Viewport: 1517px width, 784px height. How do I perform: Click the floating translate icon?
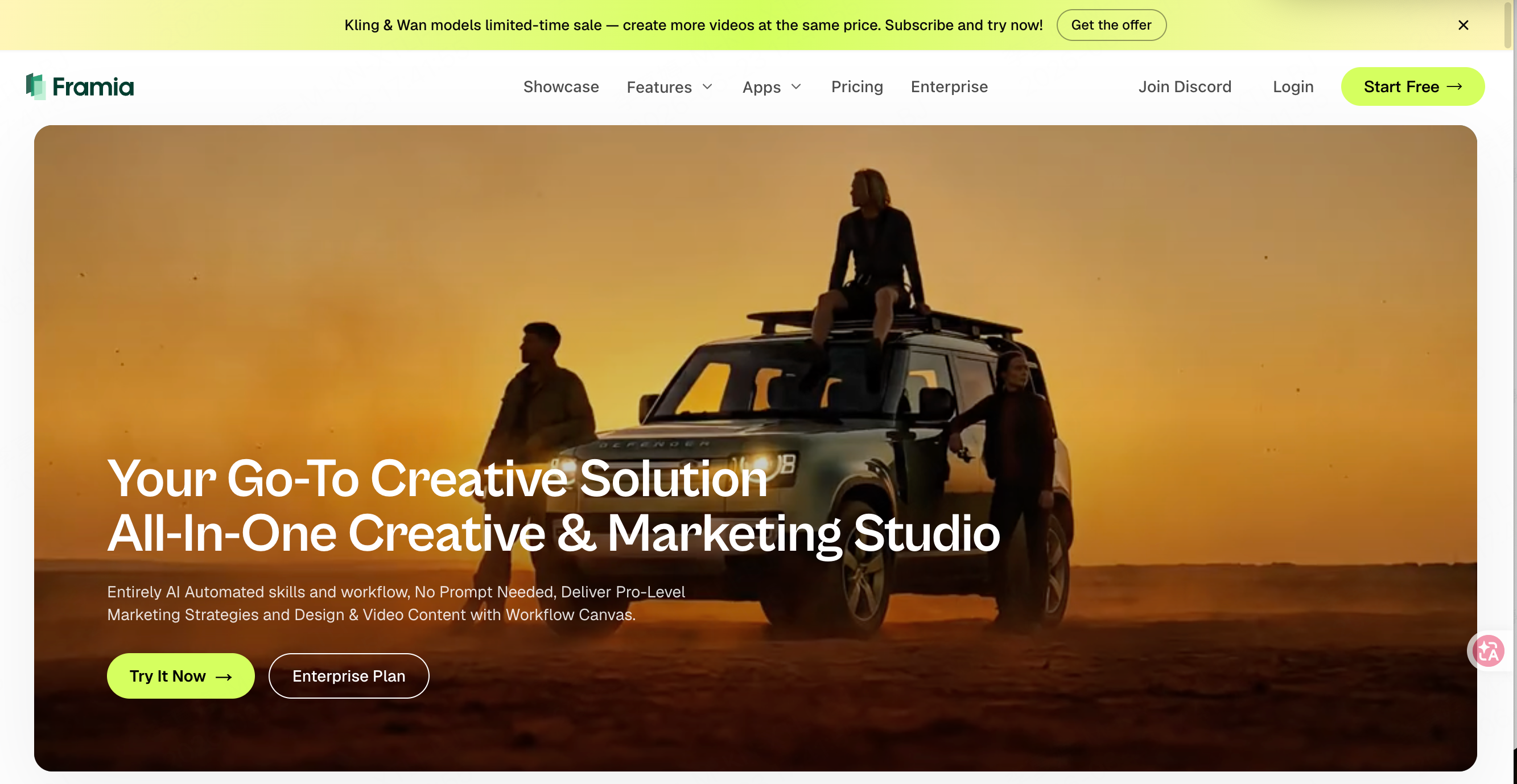click(x=1488, y=651)
